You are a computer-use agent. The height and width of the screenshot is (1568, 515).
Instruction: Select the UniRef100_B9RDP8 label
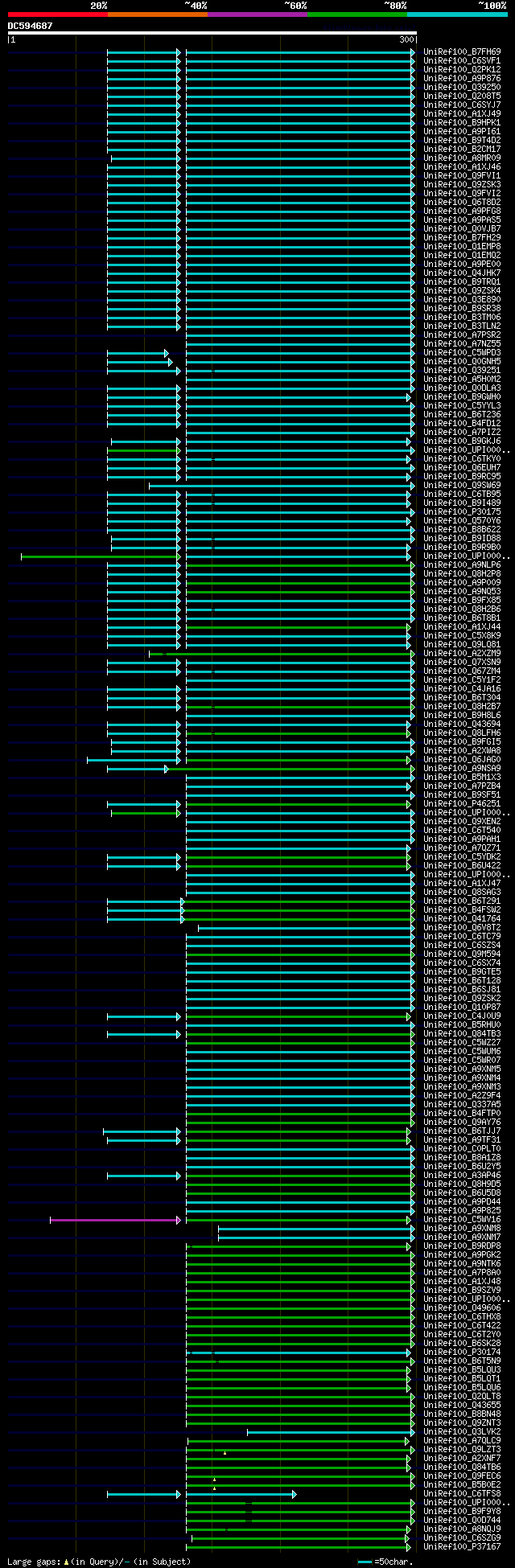[462, 1246]
